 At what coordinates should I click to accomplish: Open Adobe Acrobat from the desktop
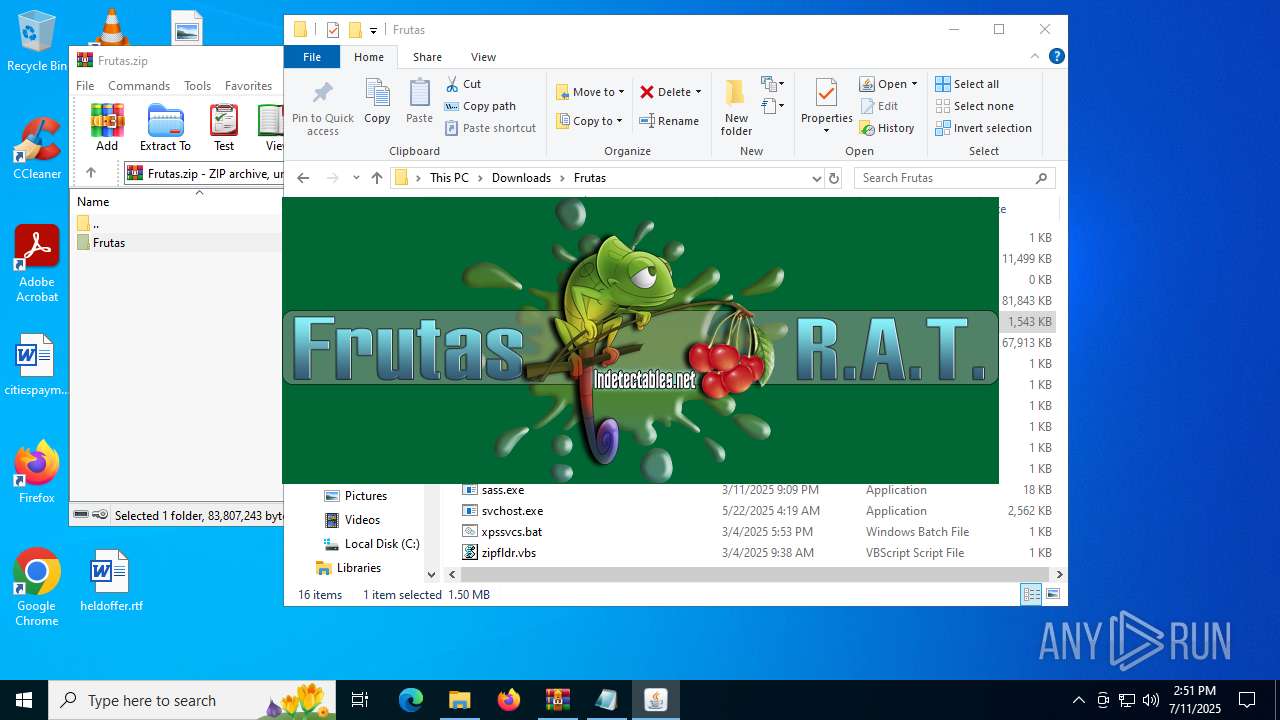pyautogui.click(x=37, y=264)
